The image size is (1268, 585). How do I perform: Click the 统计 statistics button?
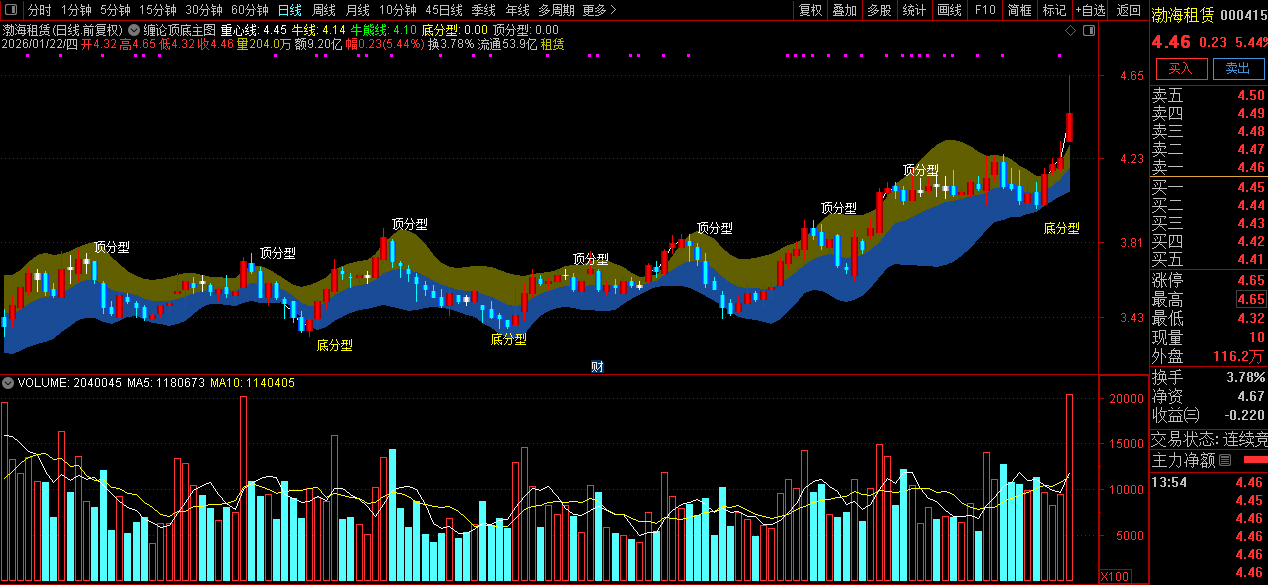[914, 10]
